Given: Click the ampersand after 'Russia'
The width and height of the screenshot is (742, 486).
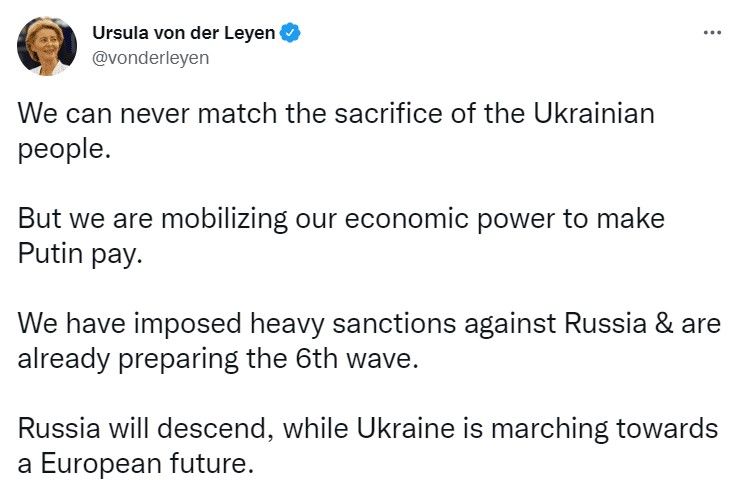Looking at the screenshot, I should [x=664, y=324].
